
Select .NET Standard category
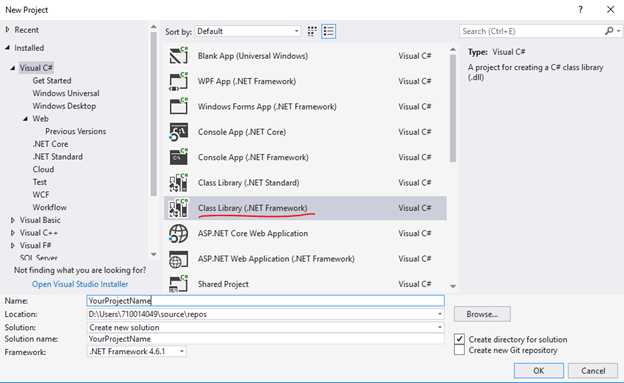pyautogui.click(x=58, y=157)
